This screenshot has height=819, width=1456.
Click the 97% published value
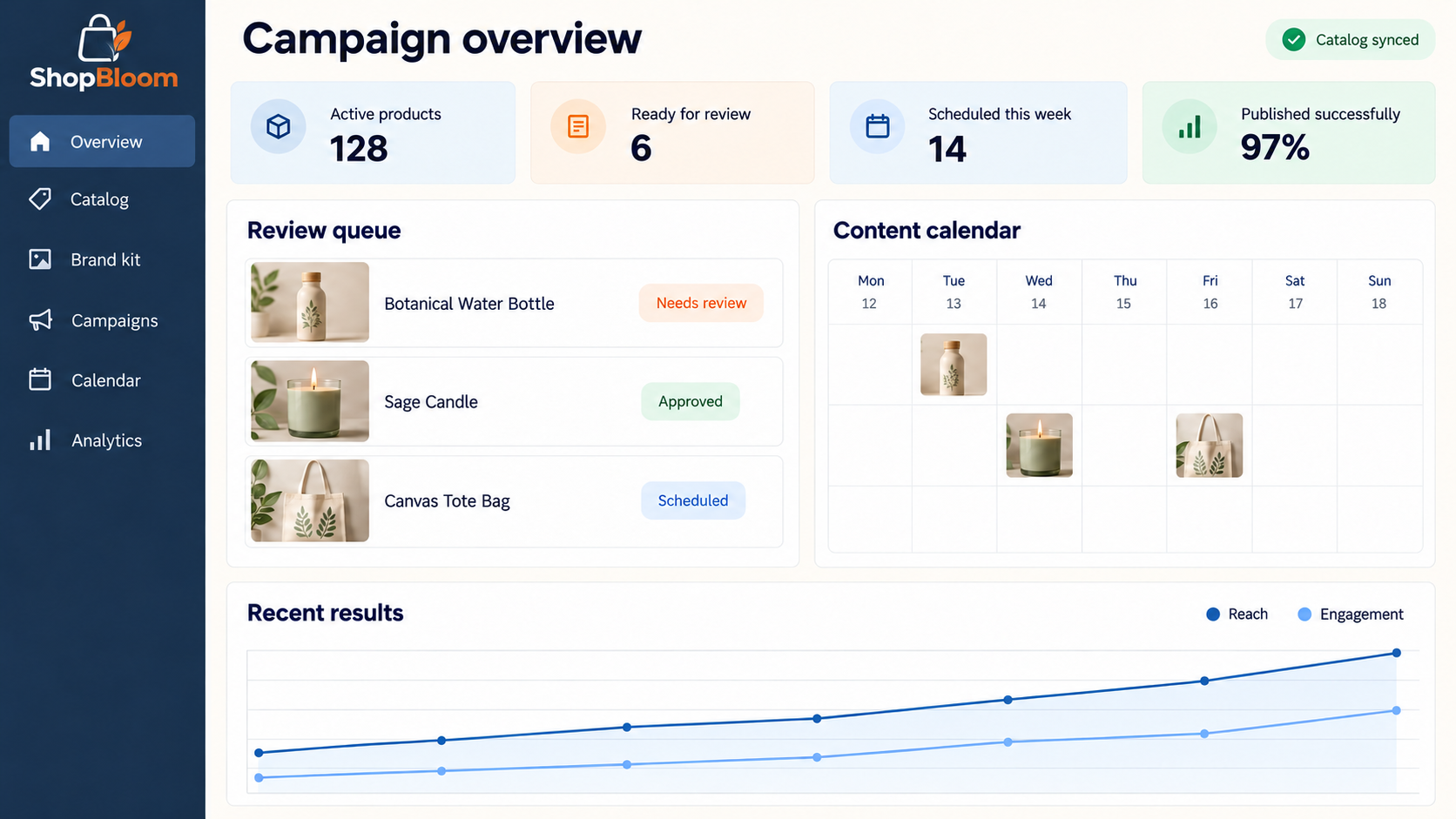pos(1275,147)
